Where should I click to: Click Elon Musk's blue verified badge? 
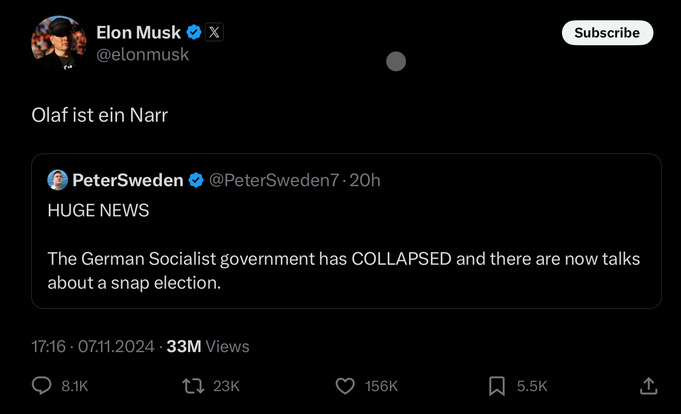click(194, 33)
